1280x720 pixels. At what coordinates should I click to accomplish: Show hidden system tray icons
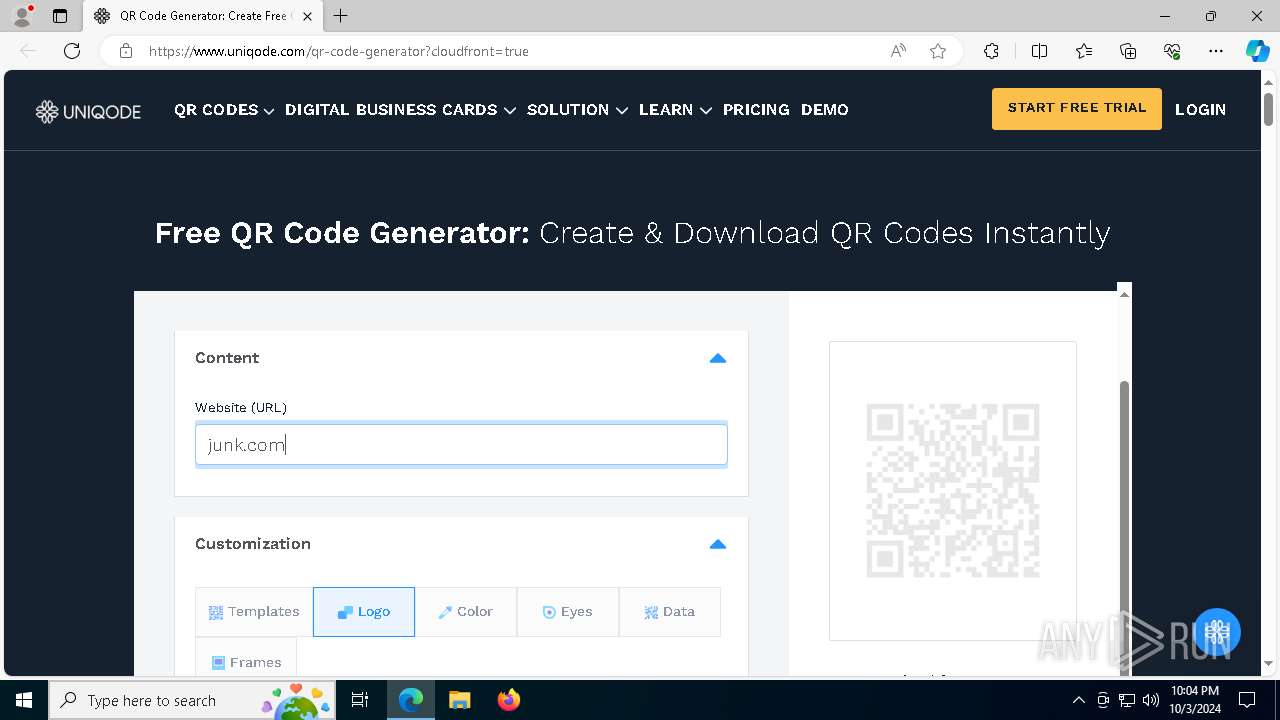tap(1078, 700)
